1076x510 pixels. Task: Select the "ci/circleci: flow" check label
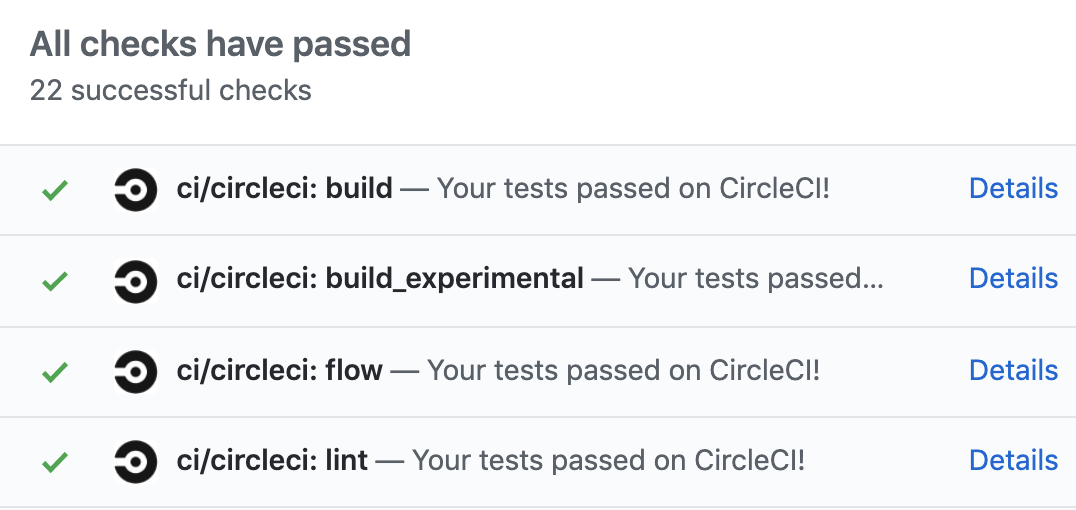coord(279,370)
